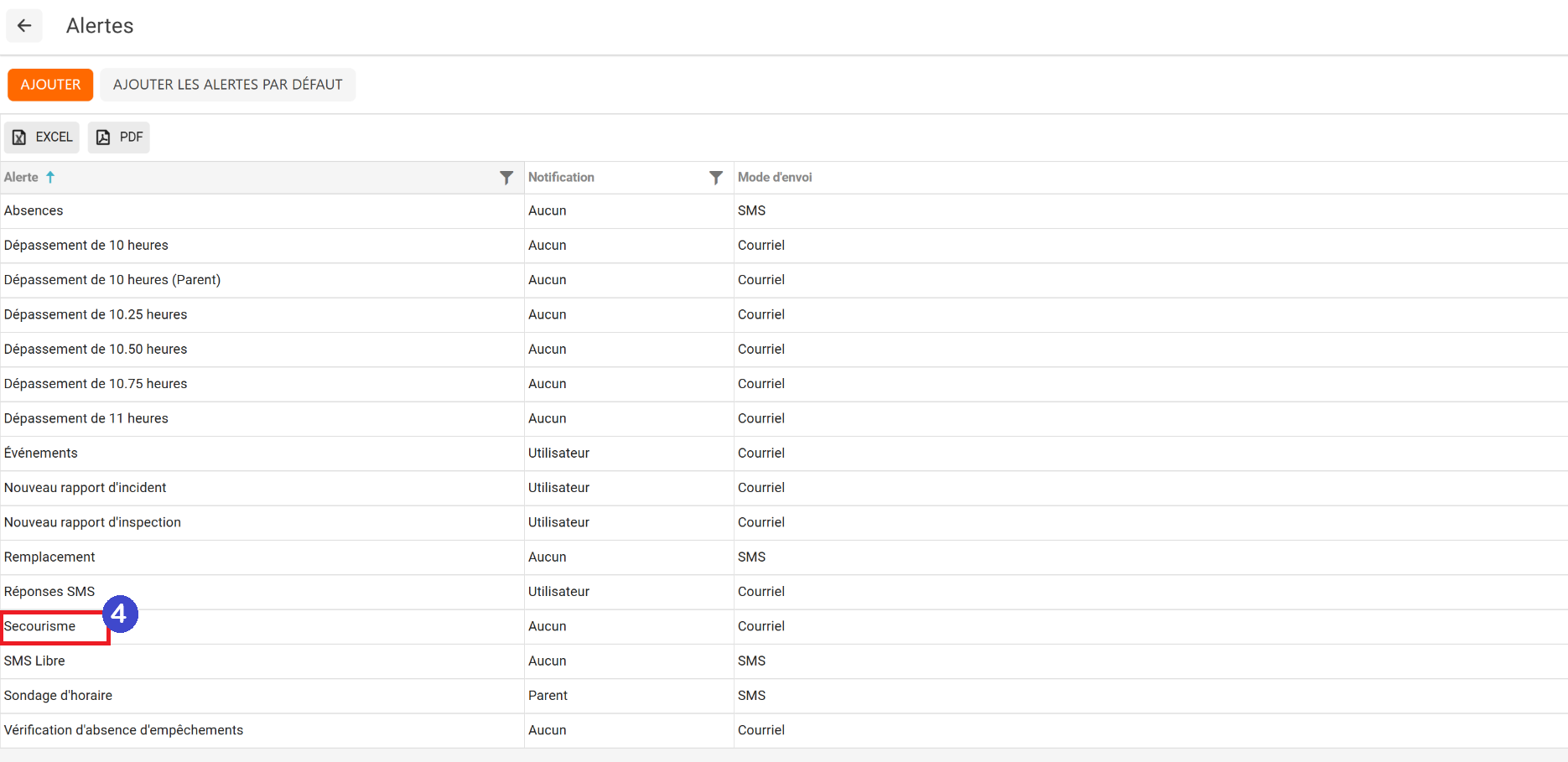Select the Réponses SMS alert

point(49,592)
